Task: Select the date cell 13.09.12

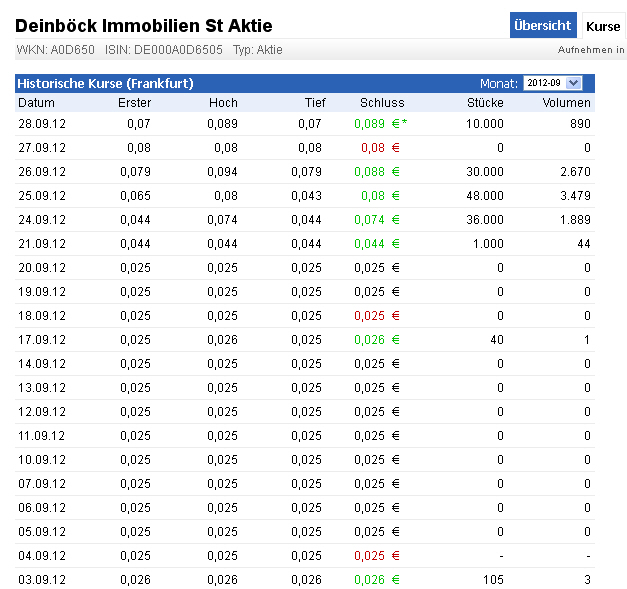Action: click(42, 388)
